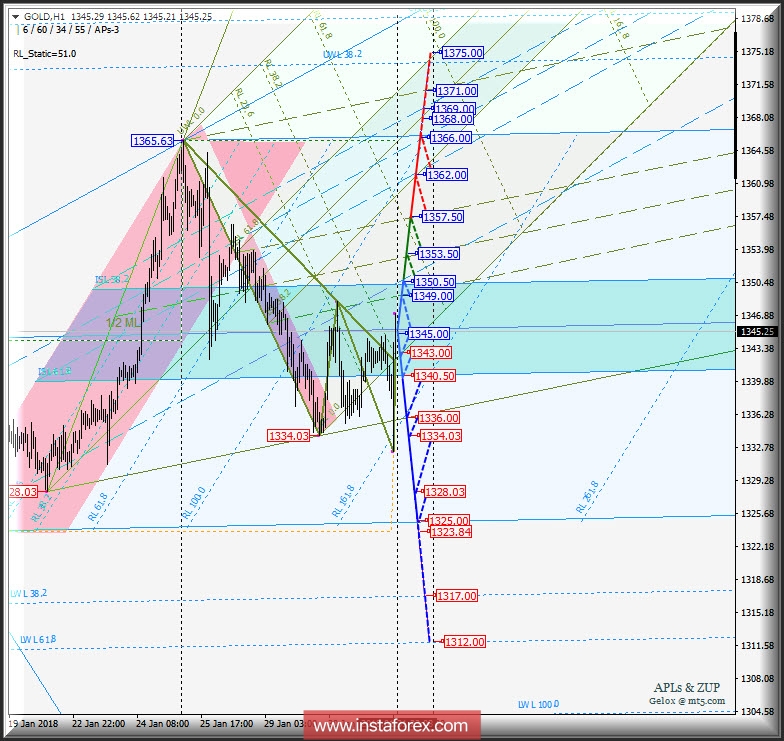Image resolution: width=784 pixels, height=741 pixels.
Task: Click the 1375.00 price label
Action: 462,53
